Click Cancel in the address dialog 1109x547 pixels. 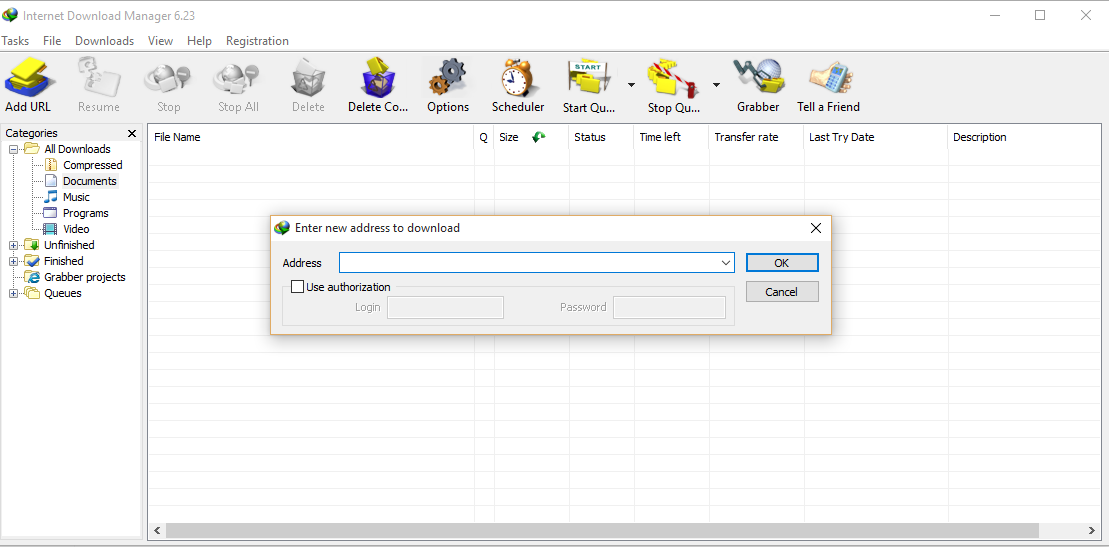coord(782,292)
